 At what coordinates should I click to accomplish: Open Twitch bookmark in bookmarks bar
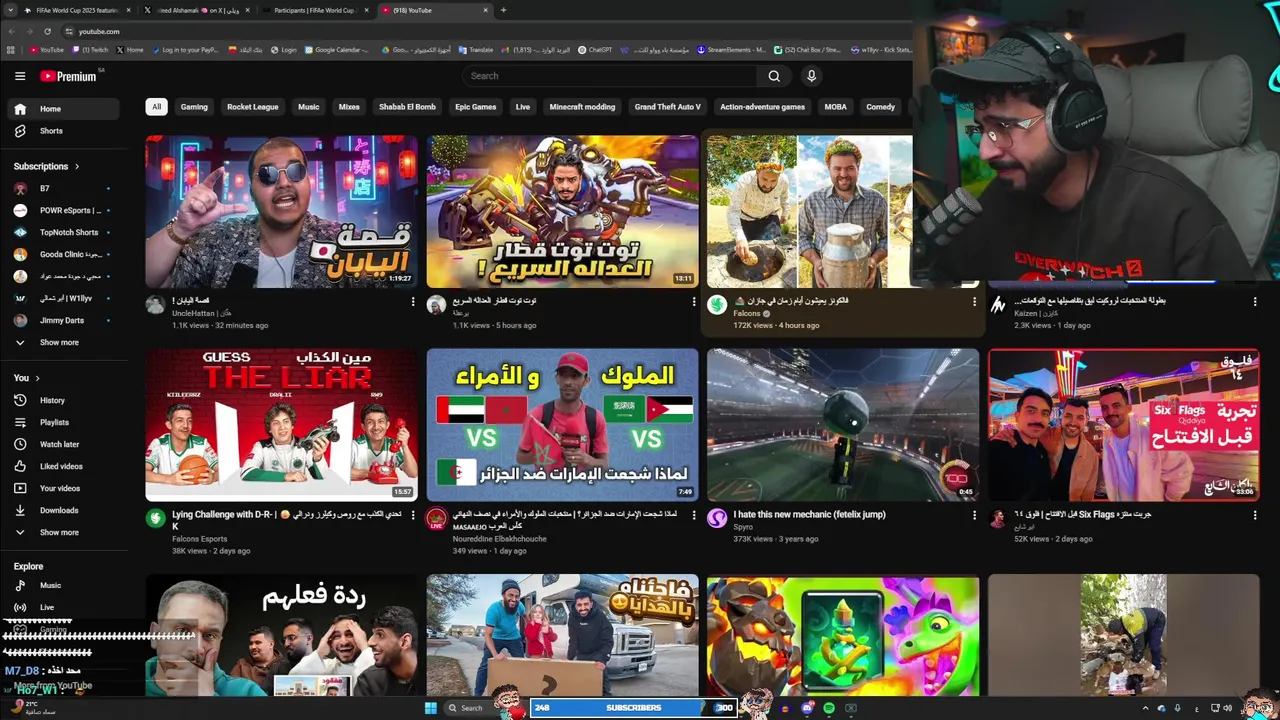coord(90,49)
